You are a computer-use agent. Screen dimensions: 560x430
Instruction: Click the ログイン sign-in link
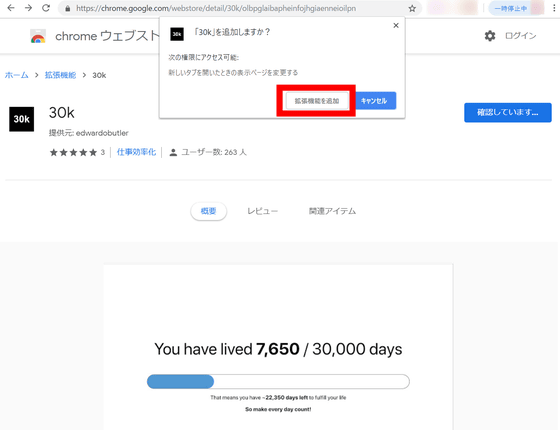pyautogui.click(x=520, y=36)
